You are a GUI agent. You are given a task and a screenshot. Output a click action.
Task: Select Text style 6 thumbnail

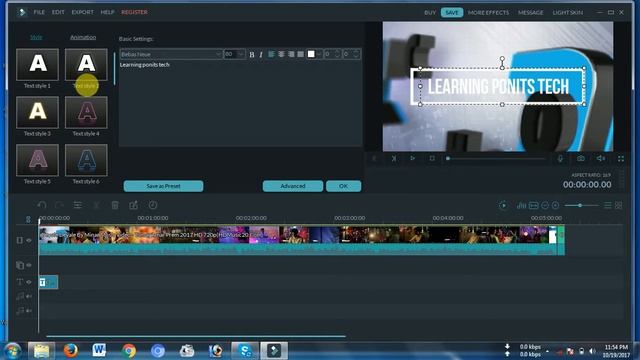pyautogui.click(x=86, y=160)
